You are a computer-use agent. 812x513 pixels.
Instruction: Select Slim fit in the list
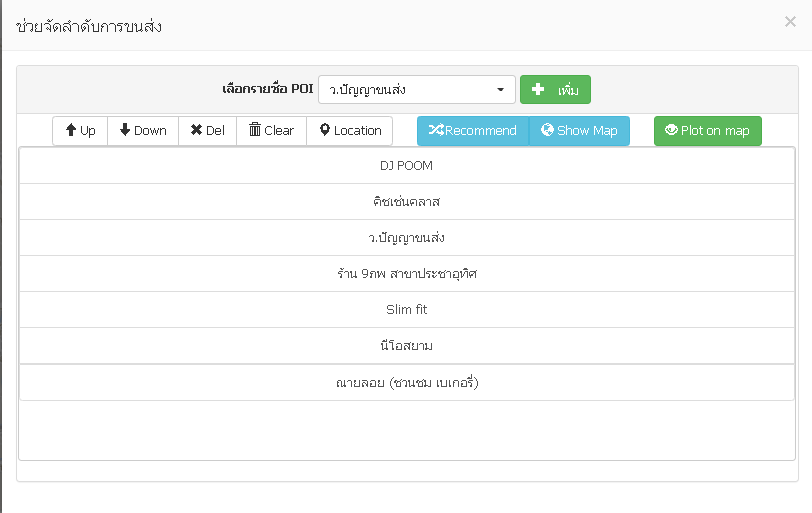point(407,310)
